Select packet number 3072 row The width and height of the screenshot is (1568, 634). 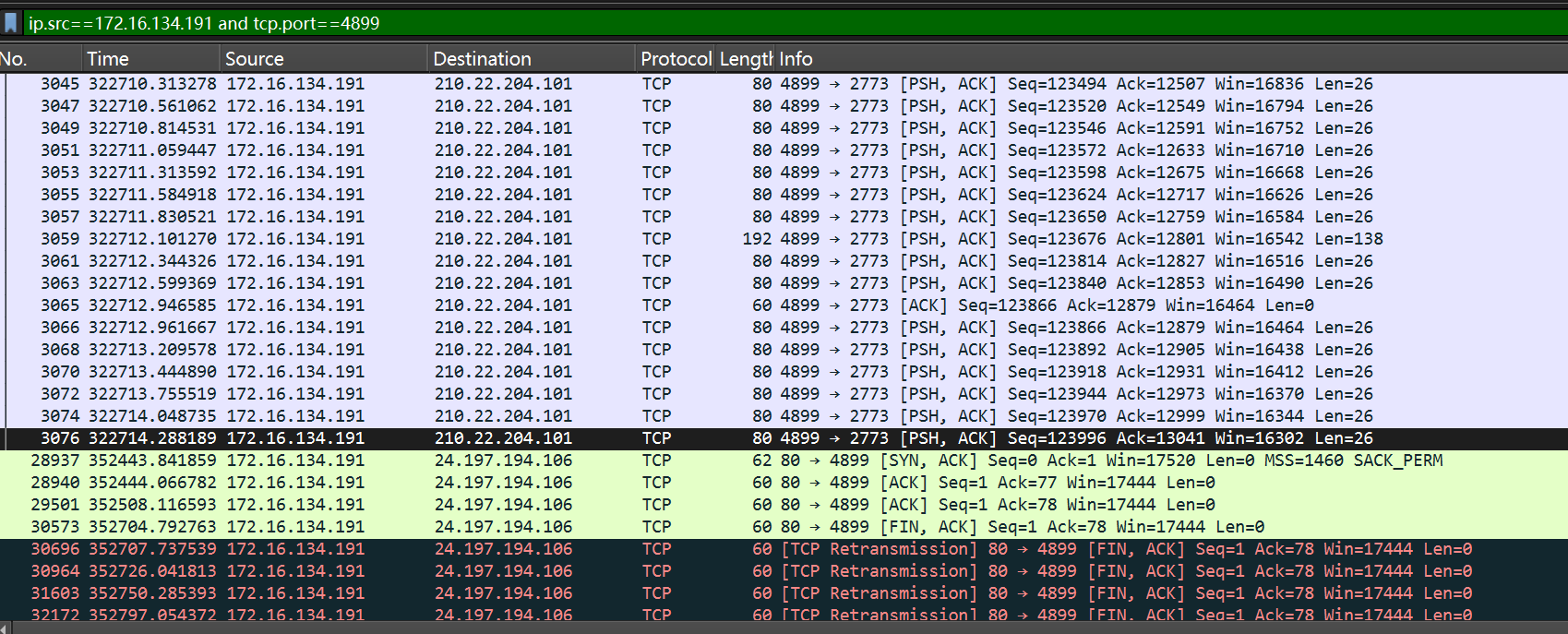pyautogui.click(x=784, y=394)
